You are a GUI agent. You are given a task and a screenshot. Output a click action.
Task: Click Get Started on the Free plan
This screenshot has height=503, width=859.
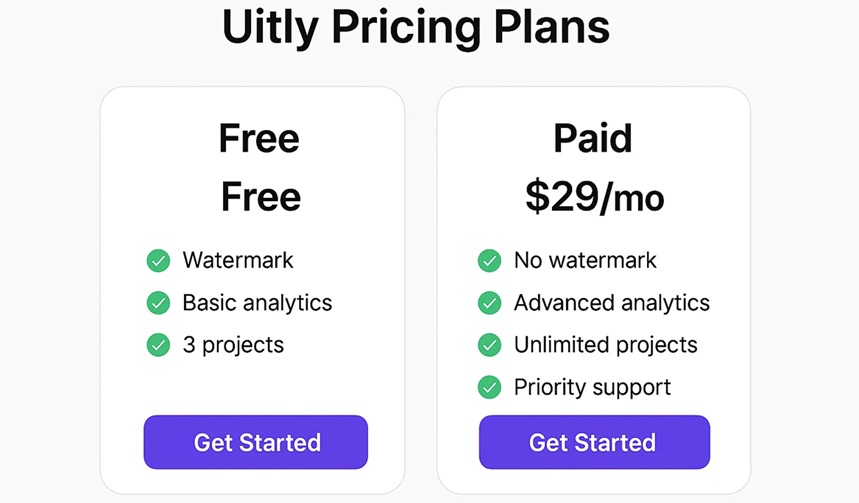pos(256,442)
